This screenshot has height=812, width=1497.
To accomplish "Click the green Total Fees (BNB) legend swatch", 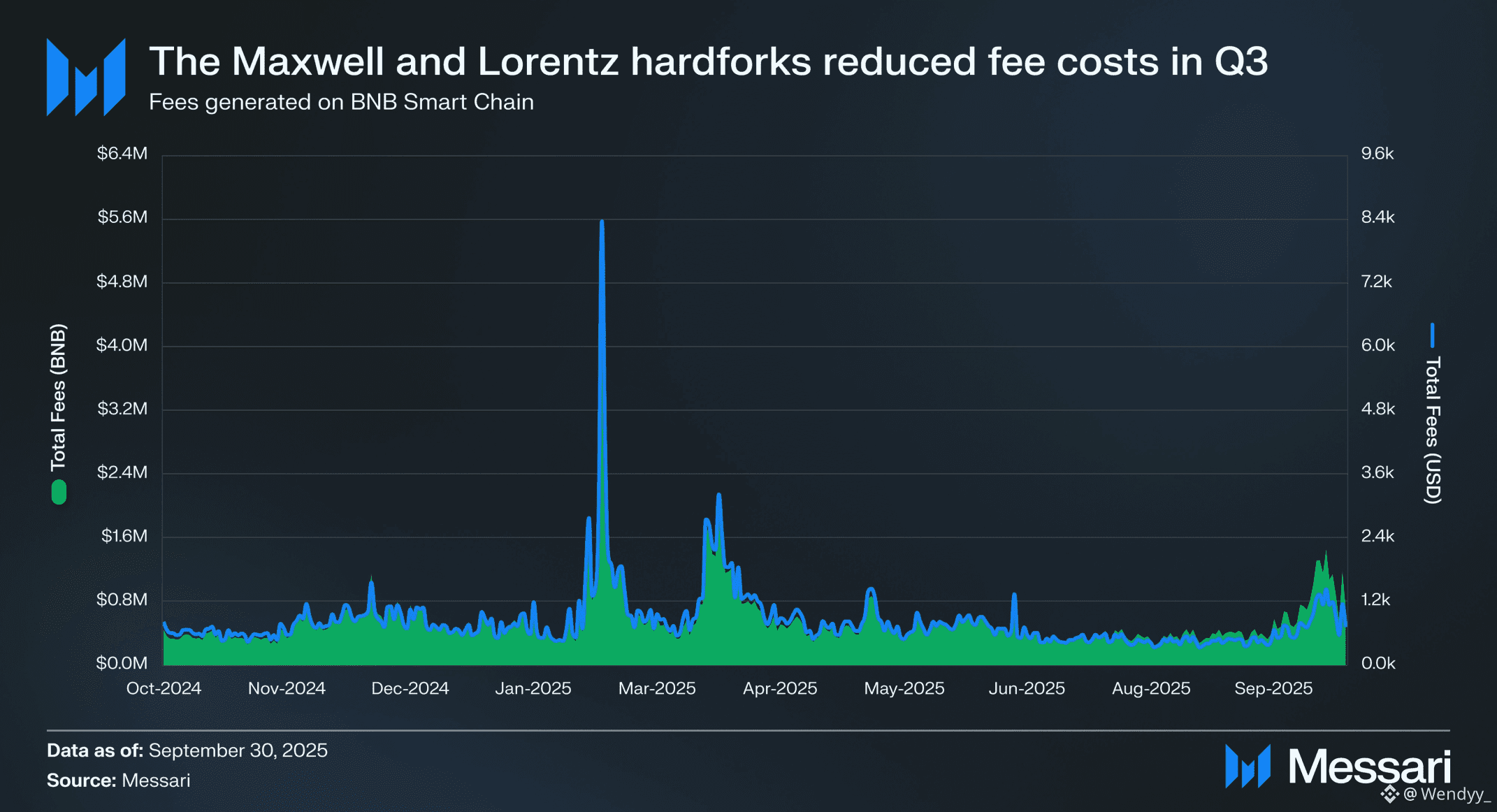I will click(x=59, y=492).
